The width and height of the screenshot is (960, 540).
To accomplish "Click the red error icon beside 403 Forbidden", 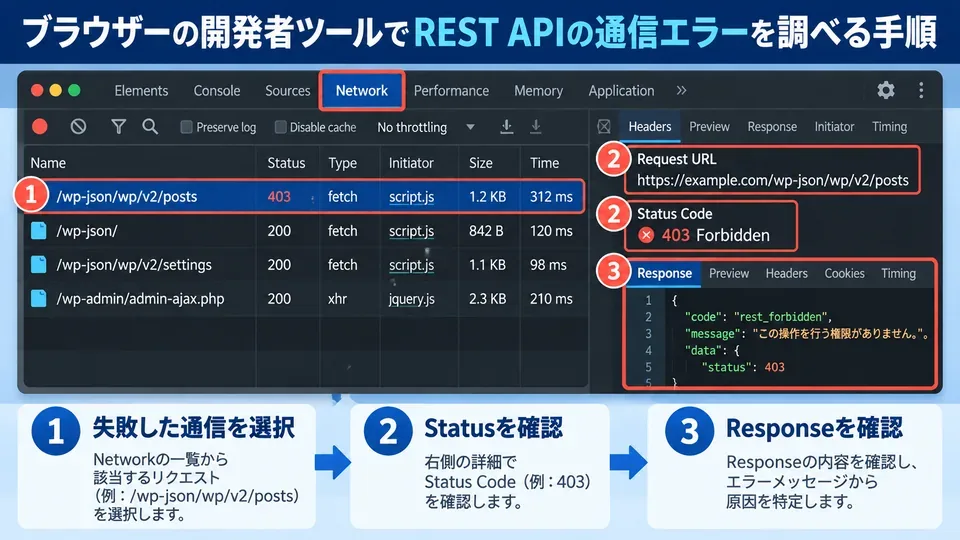I will pyautogui.click(x=646, y=235).
